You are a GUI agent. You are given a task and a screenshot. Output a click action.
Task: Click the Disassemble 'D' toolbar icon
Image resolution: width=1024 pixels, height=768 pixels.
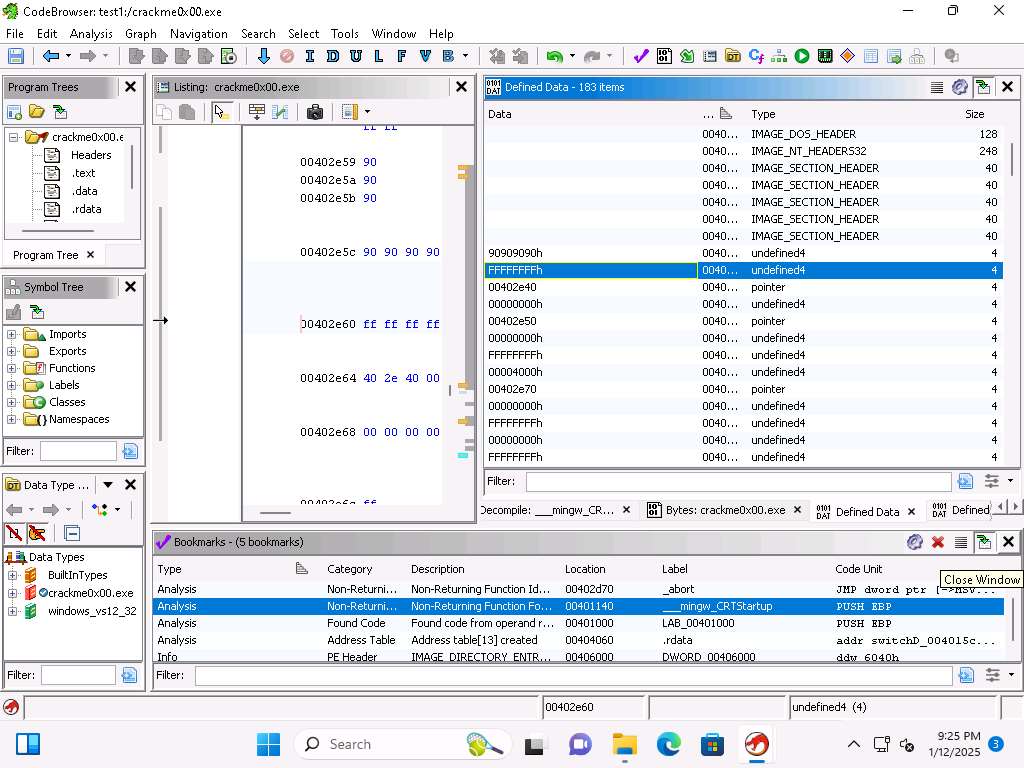tap(332, 56)
